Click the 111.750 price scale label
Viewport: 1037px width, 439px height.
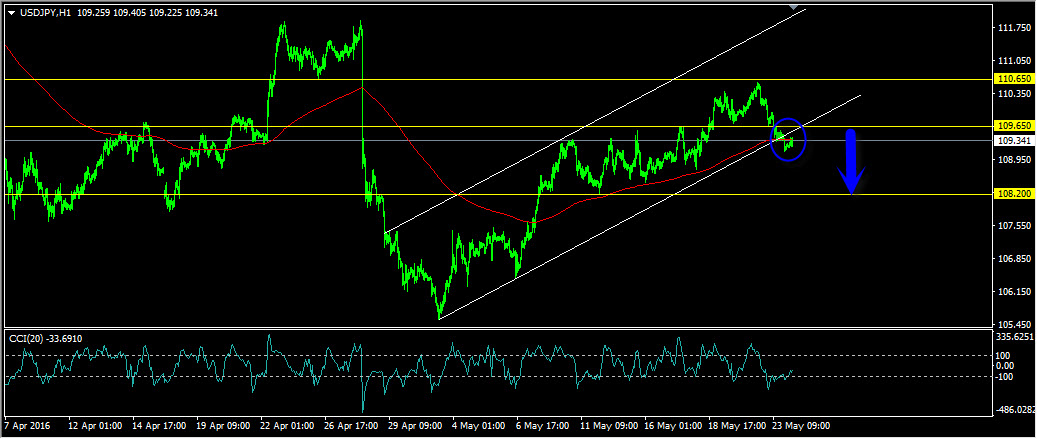[1013, 28]
